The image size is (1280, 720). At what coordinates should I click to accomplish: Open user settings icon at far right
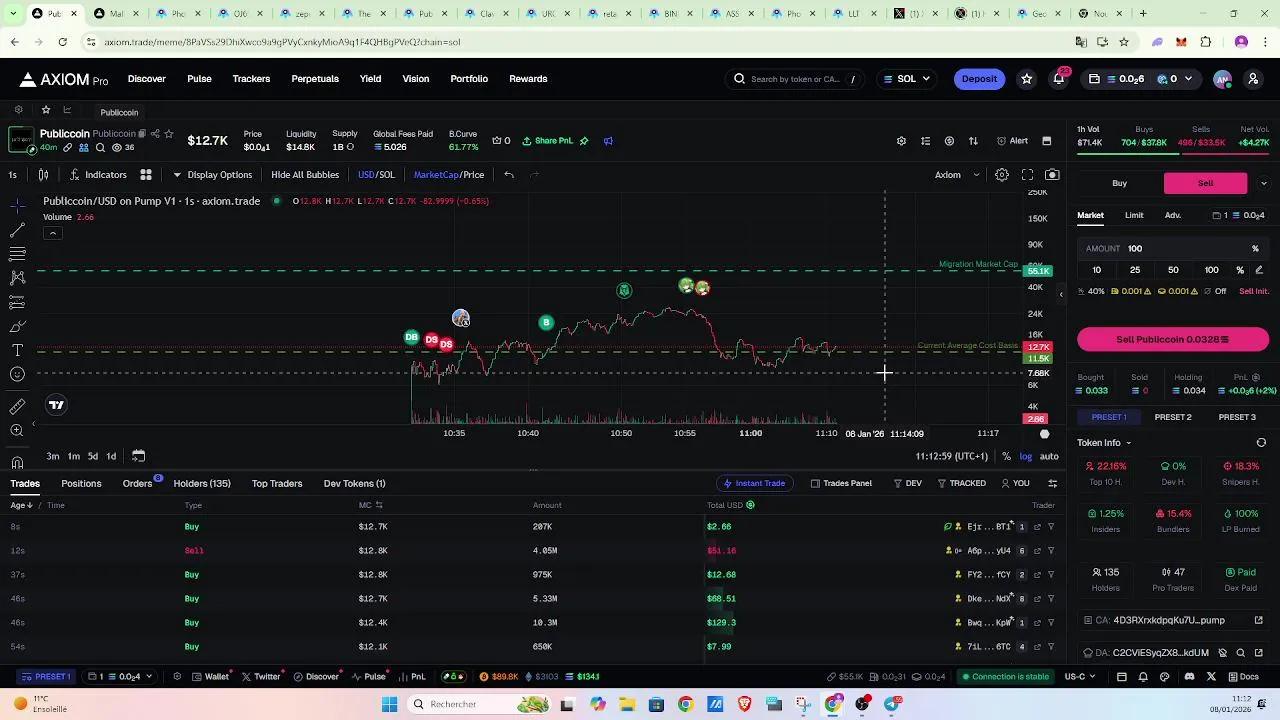[1253, 79]
